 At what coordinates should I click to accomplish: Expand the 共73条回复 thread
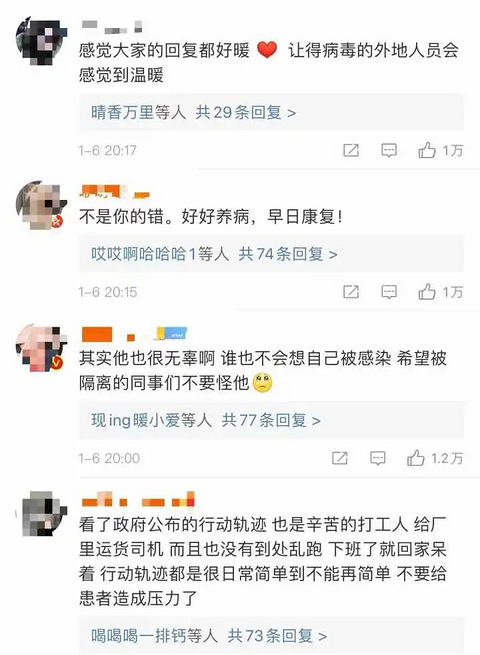(277, 636)
